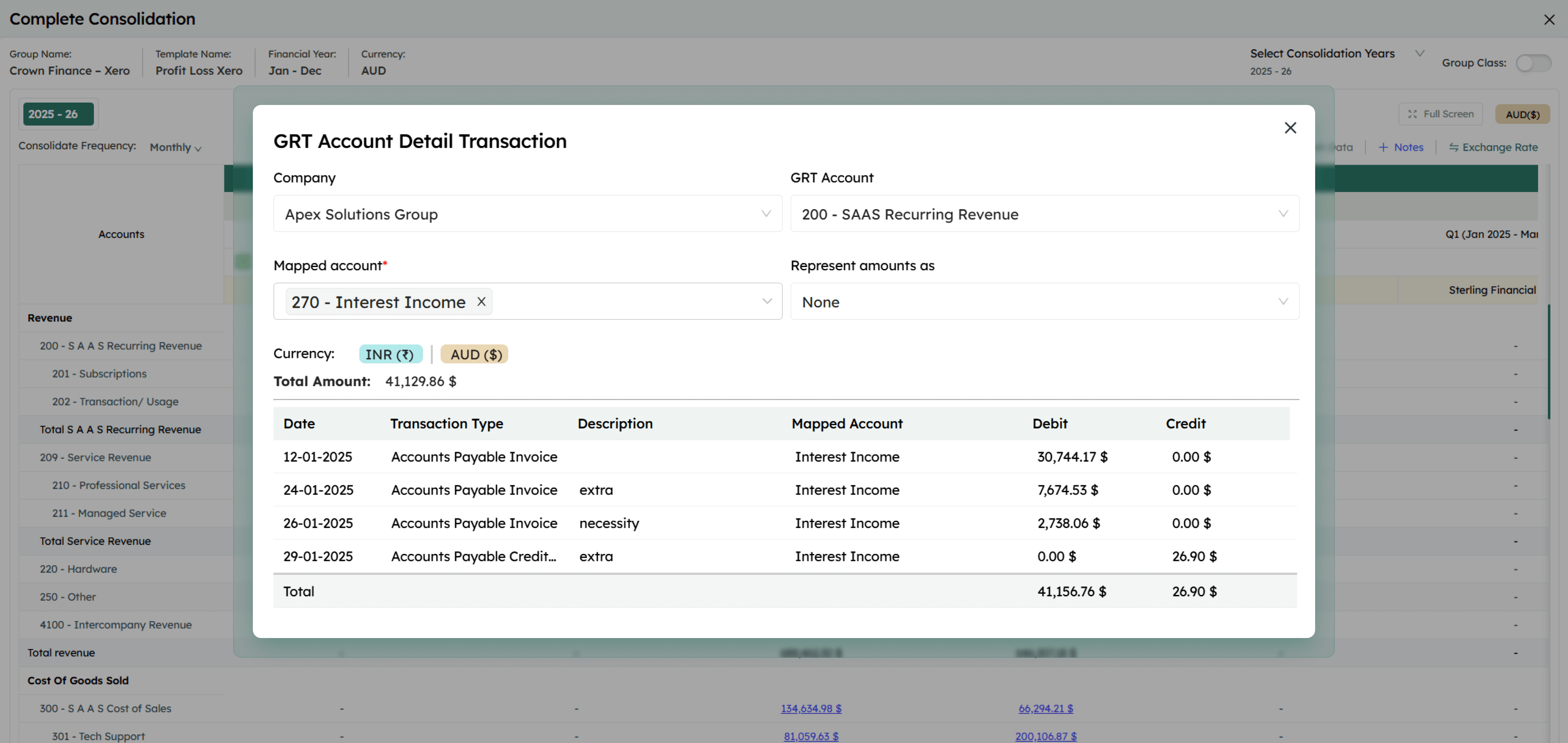Select the 29-01-2025 transaction row date
Viewport: 1568px width, 743px height.
318,557
